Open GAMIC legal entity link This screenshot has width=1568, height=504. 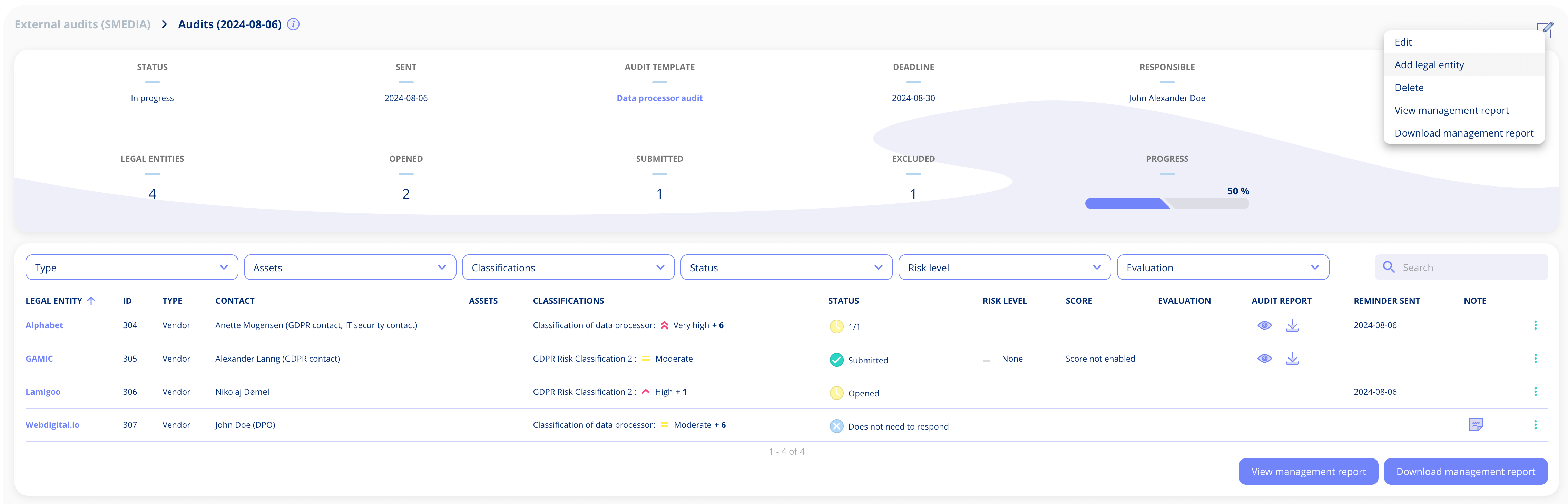point(39,359)
